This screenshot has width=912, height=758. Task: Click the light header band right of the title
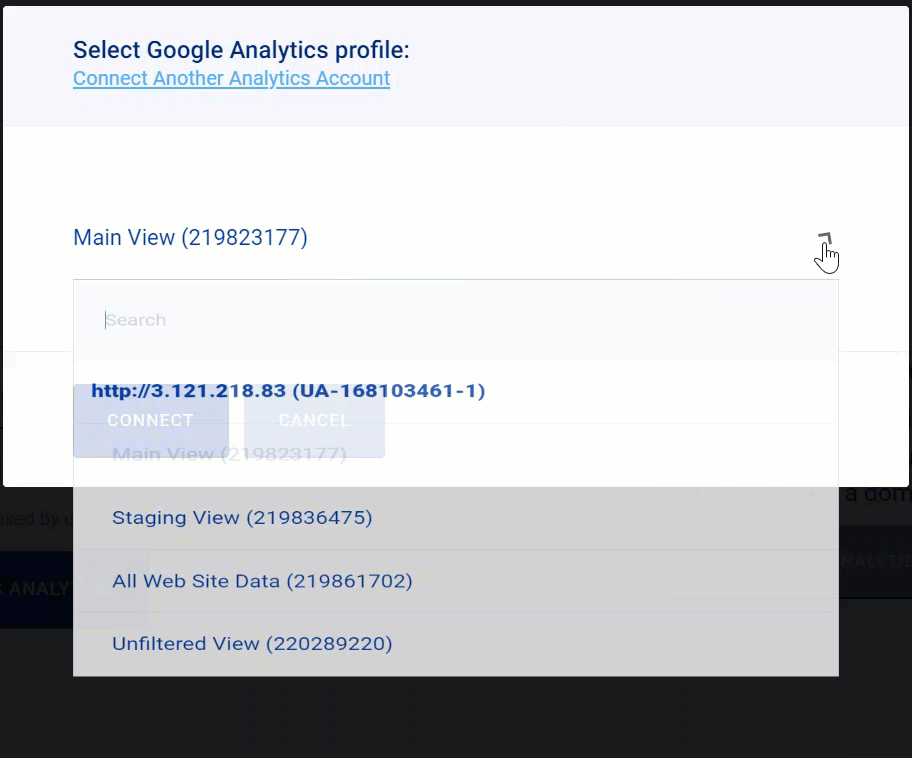tap(657, 64)
